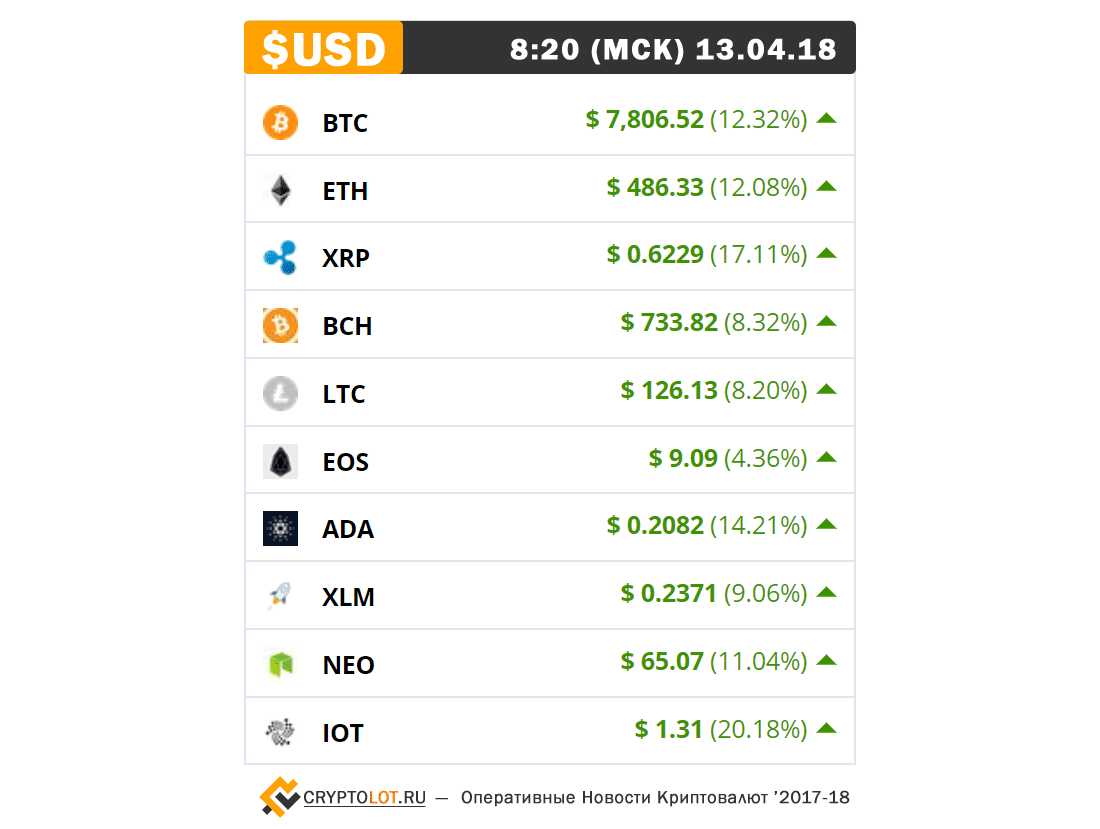Click the Ethereum ETH diamond icon
This screenshot has width=1100, height=829.
280,190
